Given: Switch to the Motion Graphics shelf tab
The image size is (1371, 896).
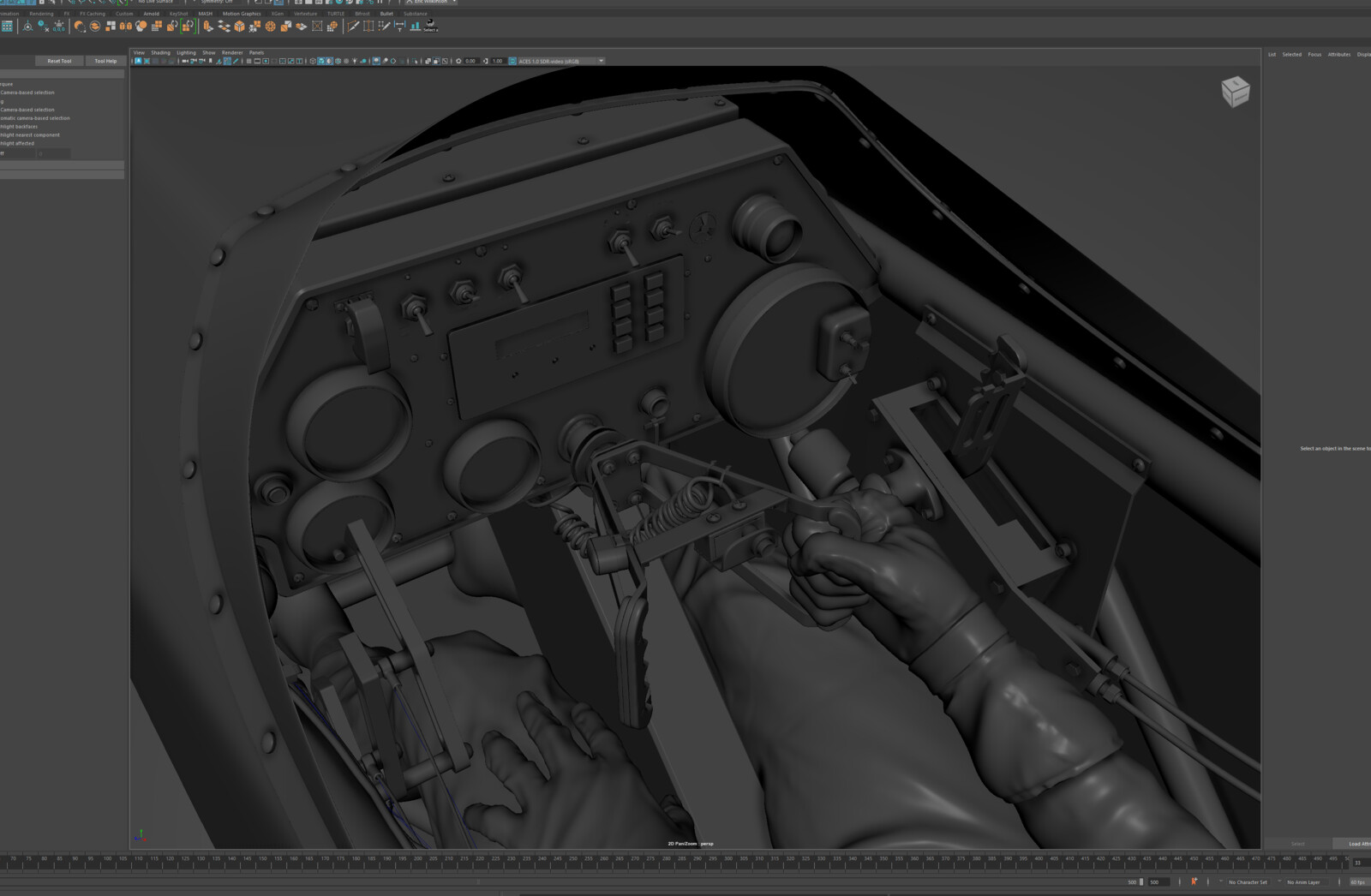Looking at the screenshot, I should point(242,14).
